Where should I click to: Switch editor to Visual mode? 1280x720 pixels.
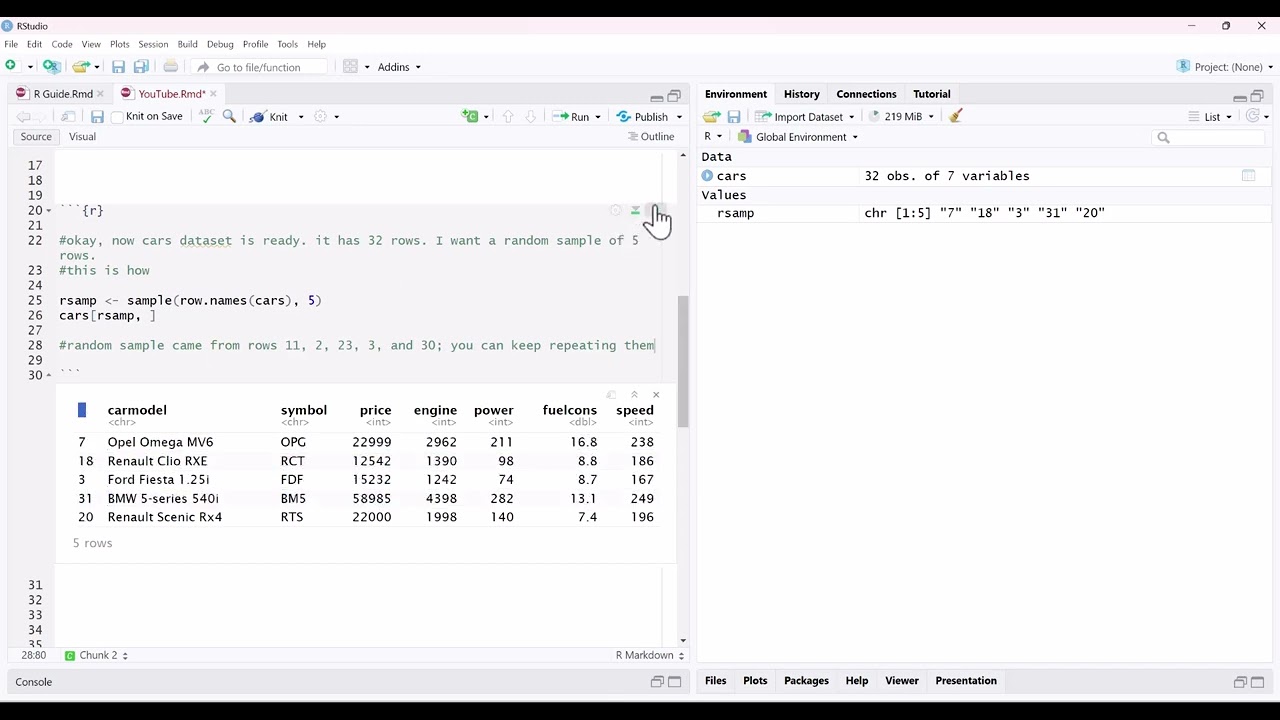click(x=82, y=137)
